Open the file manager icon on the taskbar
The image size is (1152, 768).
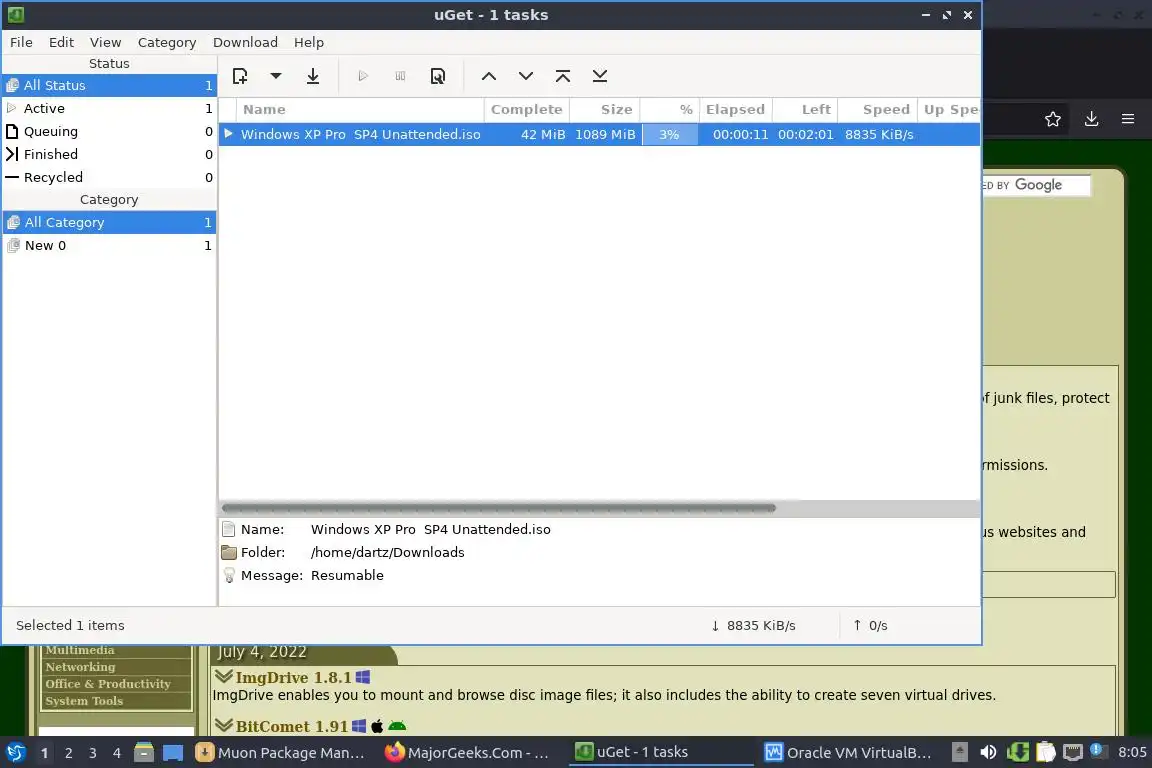pos(144,753)
